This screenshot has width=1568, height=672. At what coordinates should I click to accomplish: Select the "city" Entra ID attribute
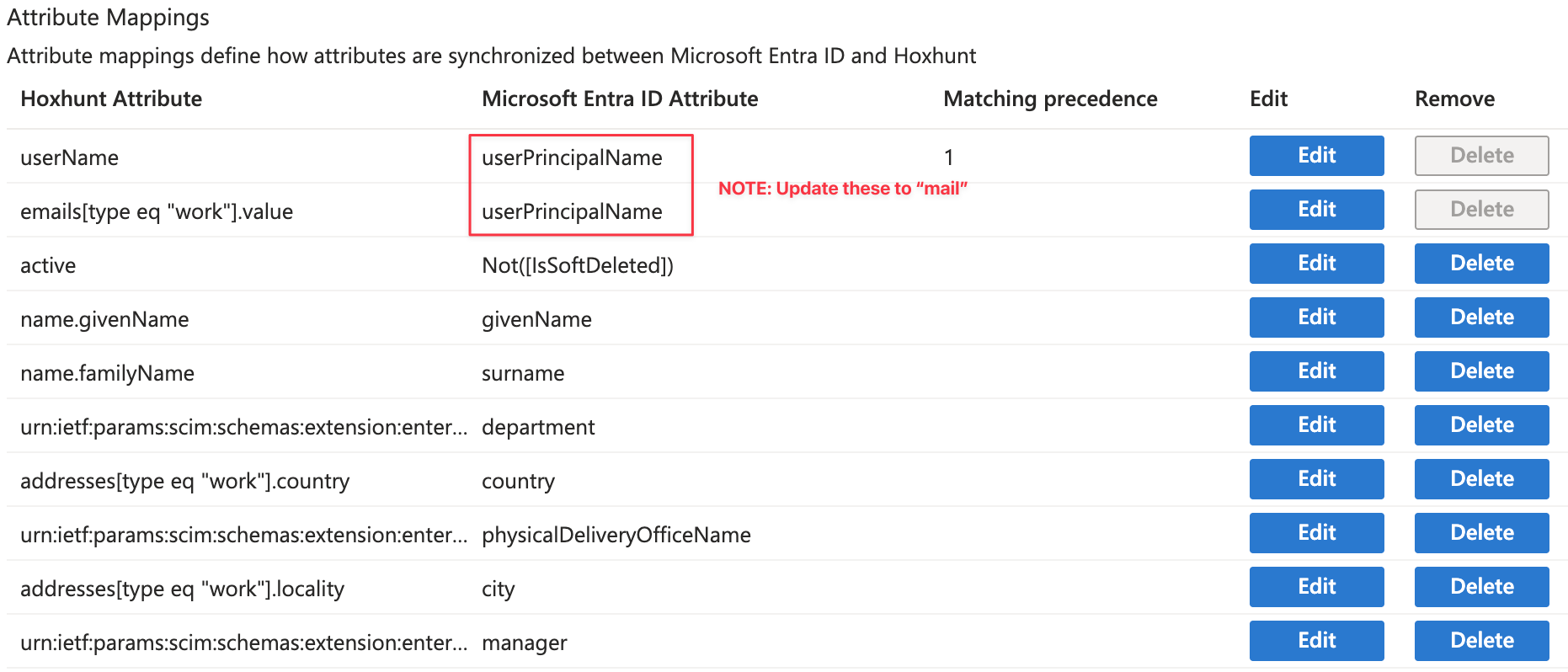(498, 589)
